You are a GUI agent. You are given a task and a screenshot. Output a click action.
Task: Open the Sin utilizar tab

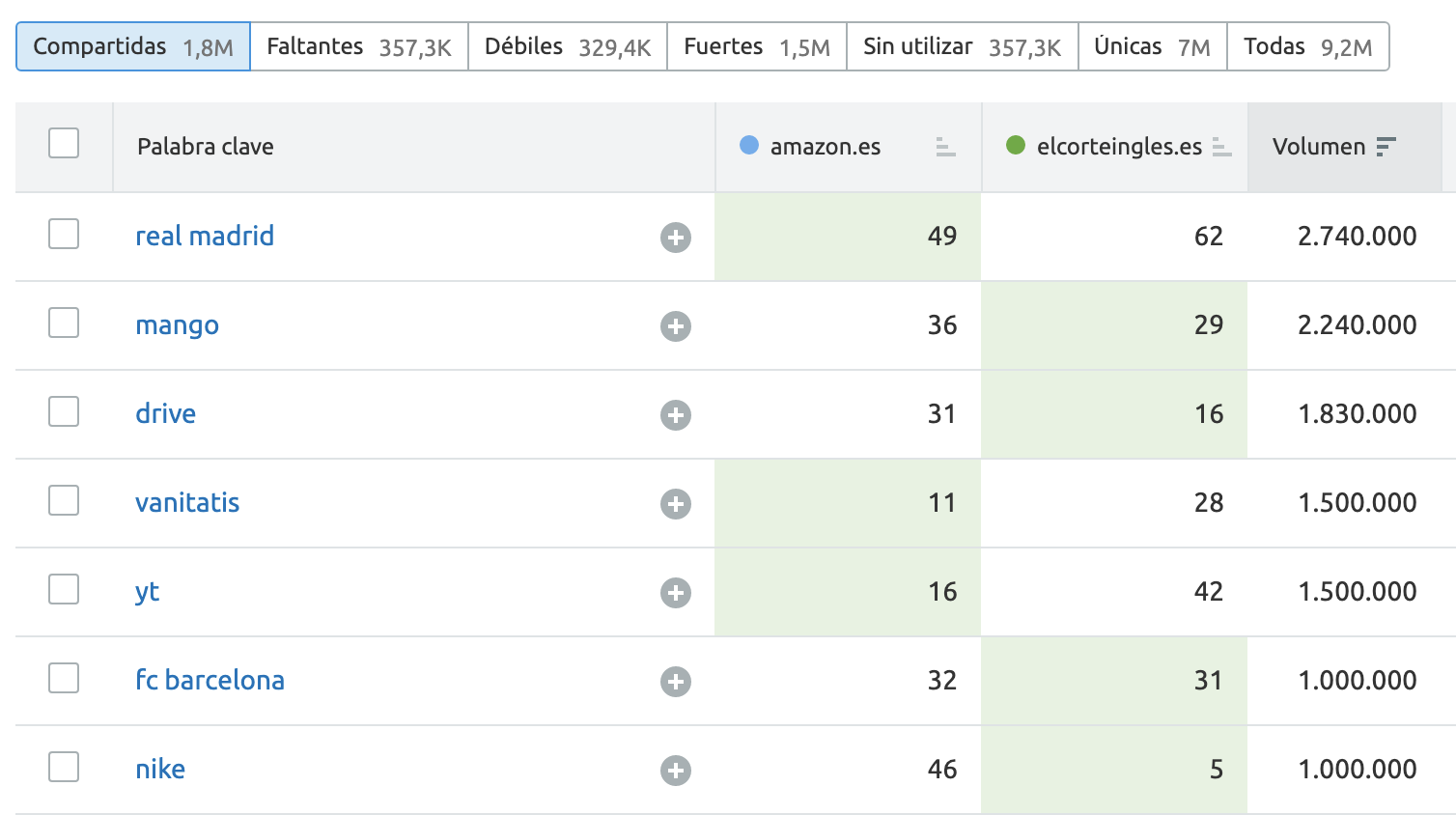point(963,46)
